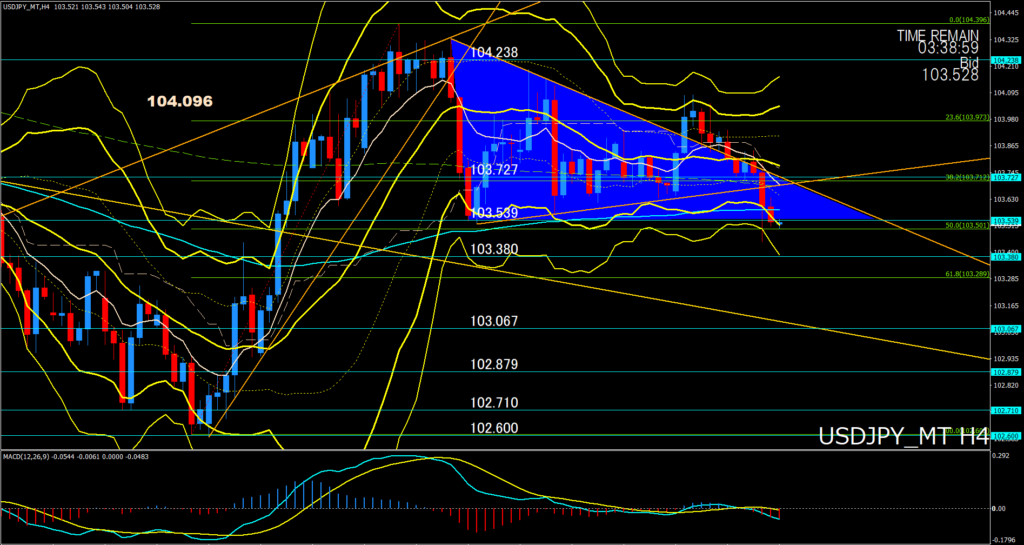Click the MACD(12,26,9) indicator label
Viewport: 1024px width, 545px height.
coord(76,456)
